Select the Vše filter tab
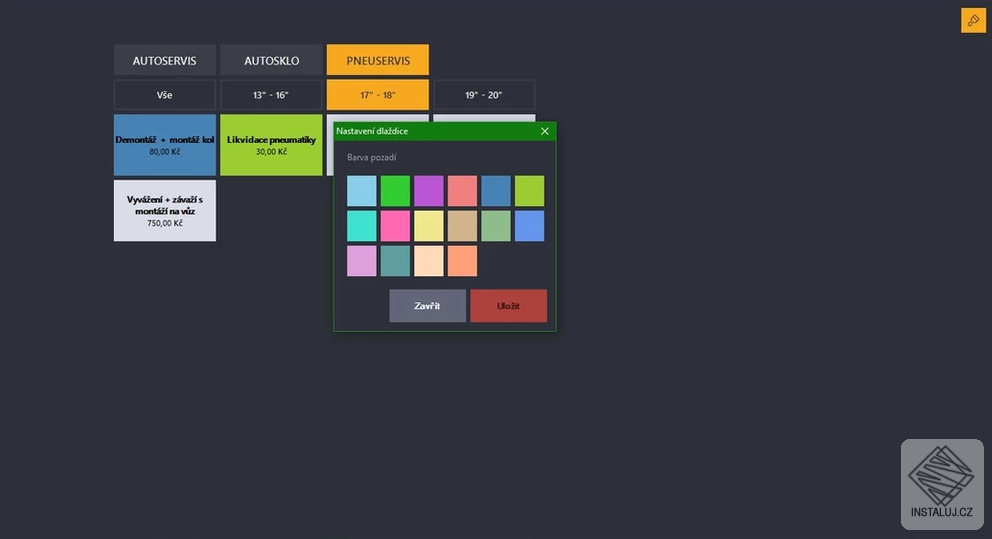Image resolution: width=992 pixels, height=539 pixels. click(164, 95)
